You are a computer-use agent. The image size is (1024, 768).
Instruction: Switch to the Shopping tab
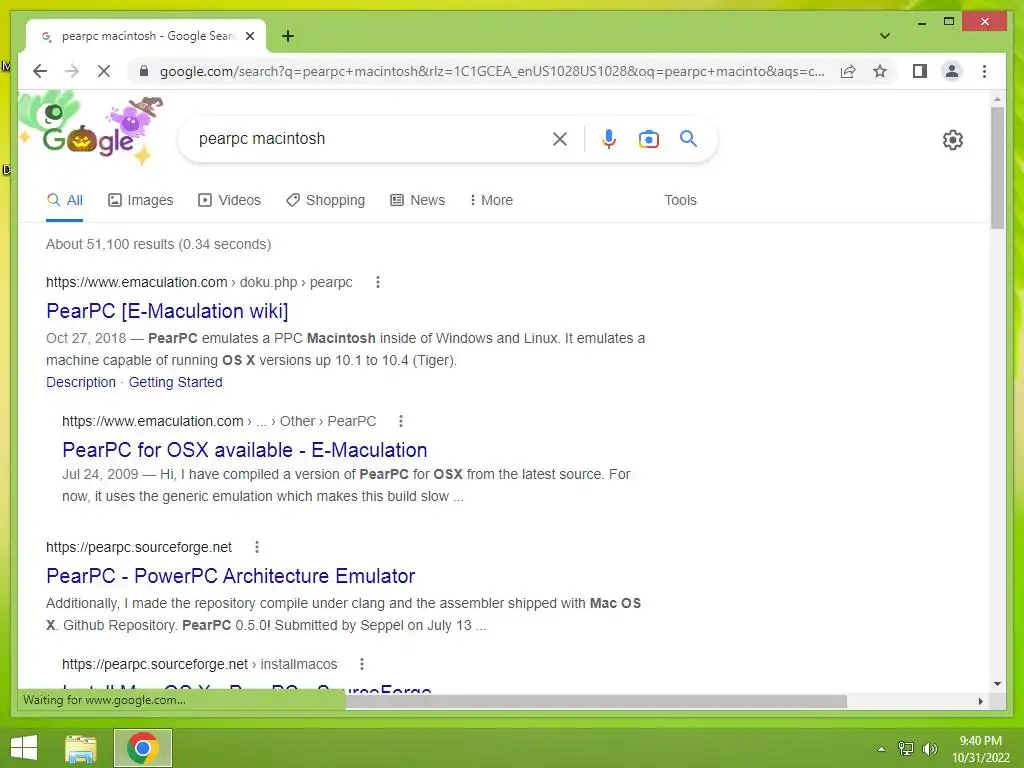click(x=325, y=200)
